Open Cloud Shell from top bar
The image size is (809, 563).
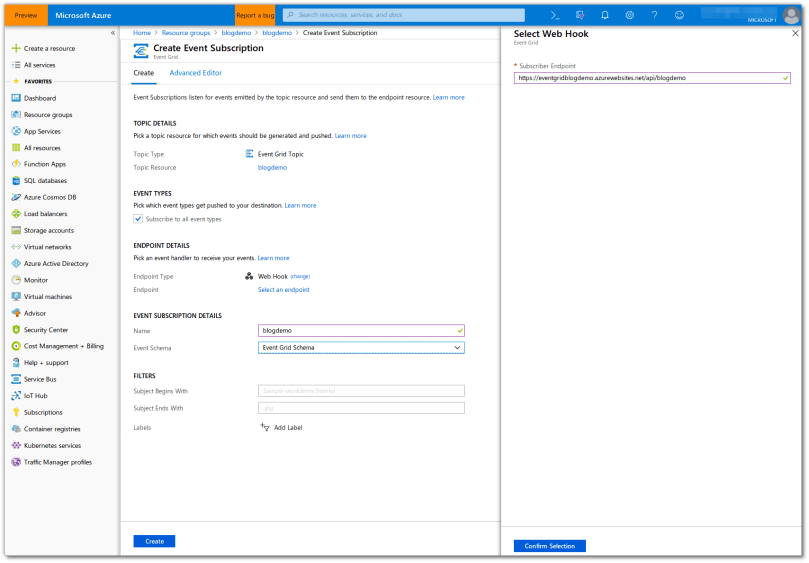555,15
